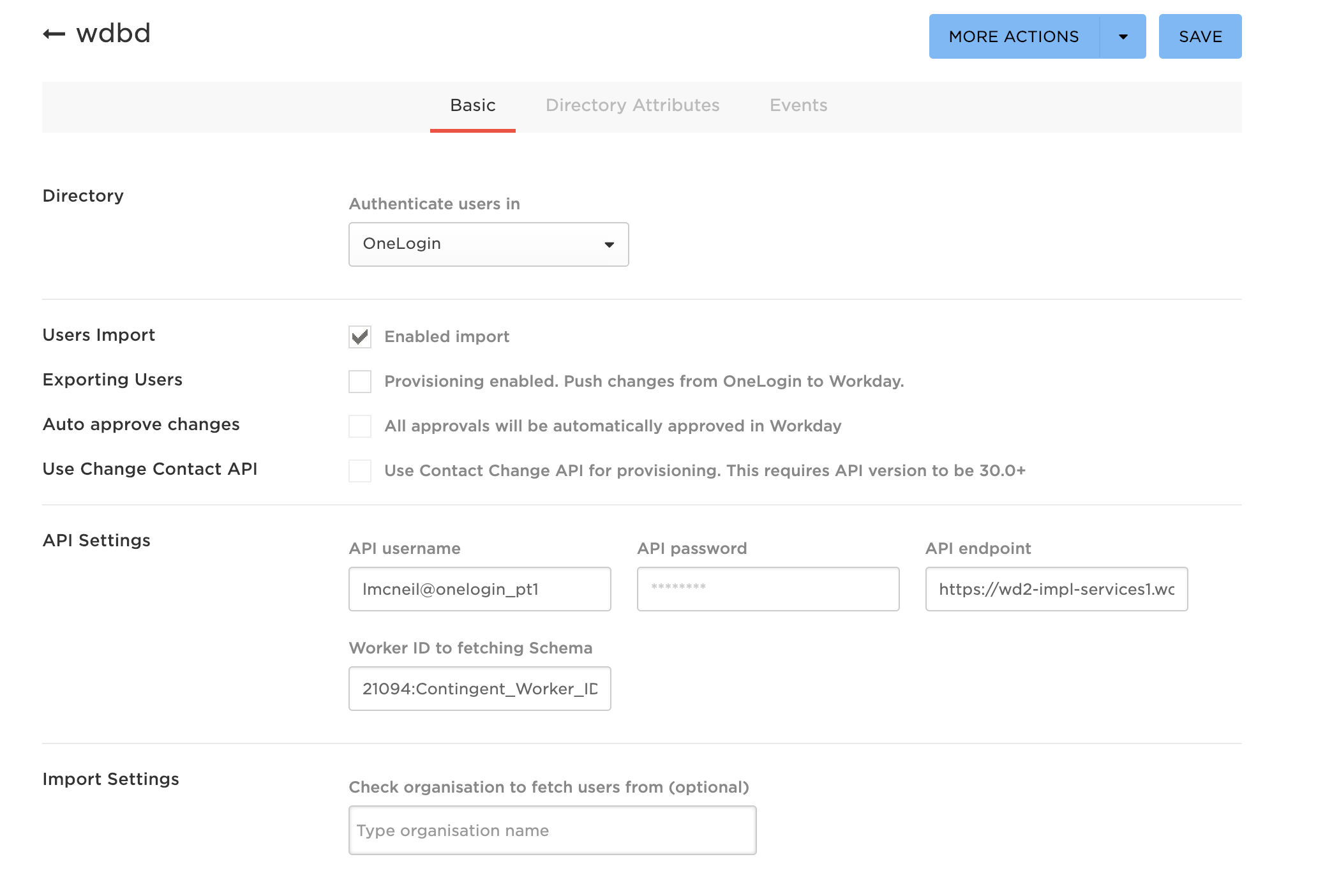
Task: Click the API Settings section heading
Action: point(96,541)
